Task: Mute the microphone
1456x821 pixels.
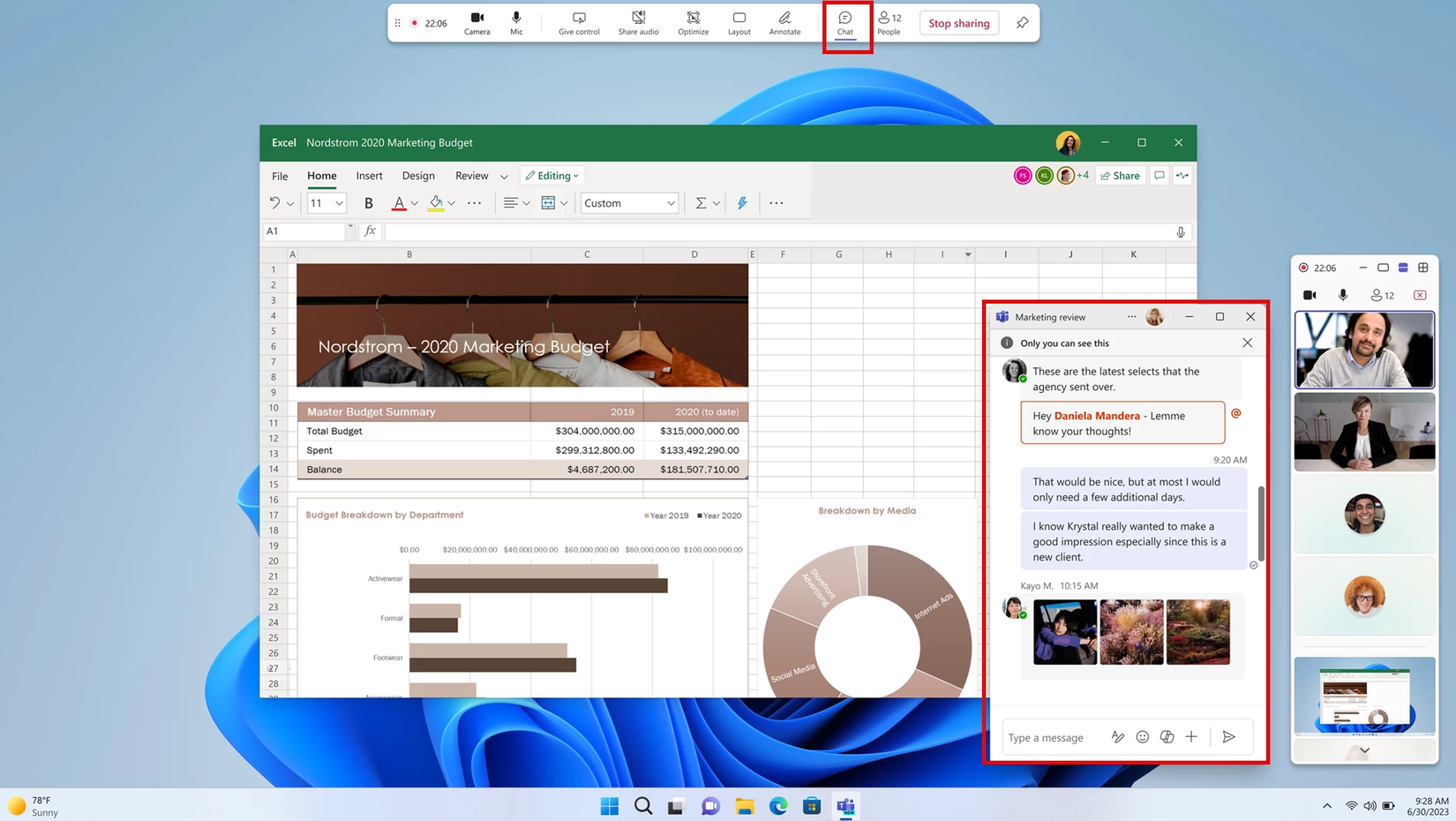Action: (516, 23)
